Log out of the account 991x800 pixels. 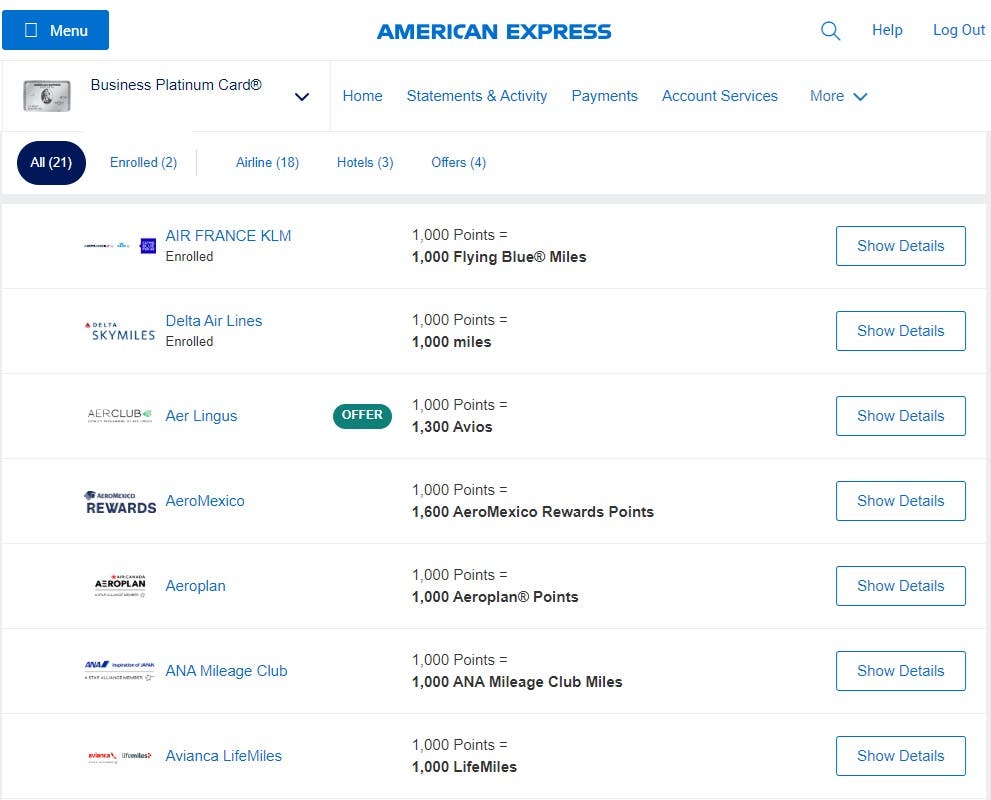pyautogui.click(x=958, y=30)
